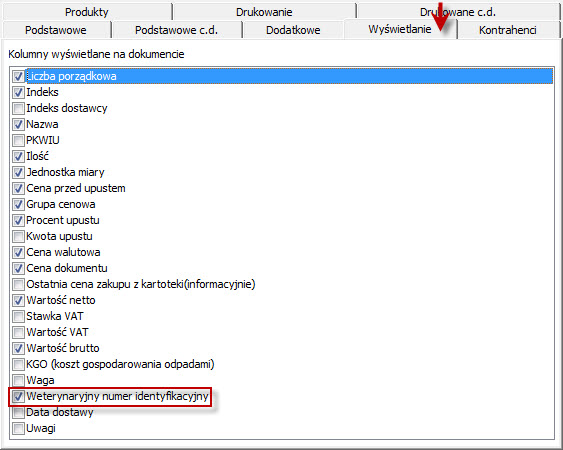Open the Drukowane c.d. tab

(x=458, y=12)
